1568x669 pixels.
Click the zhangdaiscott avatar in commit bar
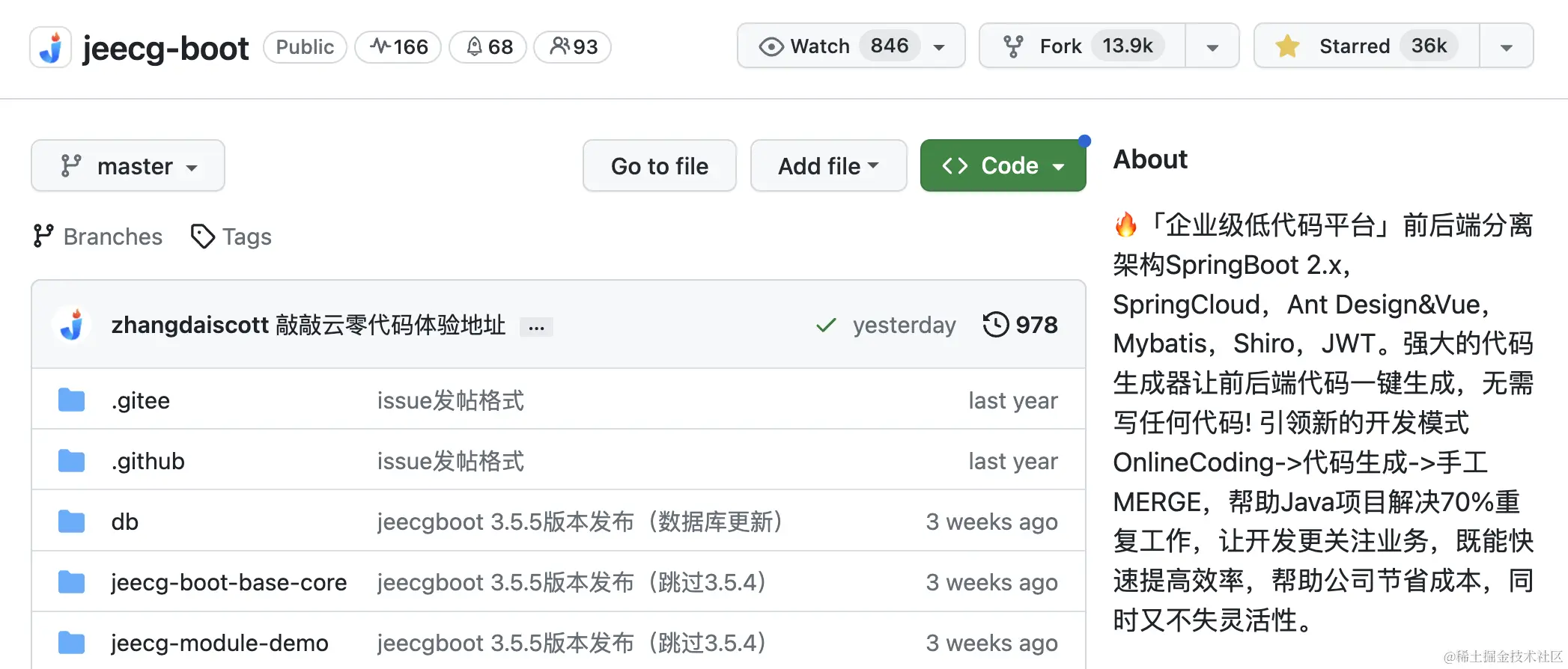[72, 325]
